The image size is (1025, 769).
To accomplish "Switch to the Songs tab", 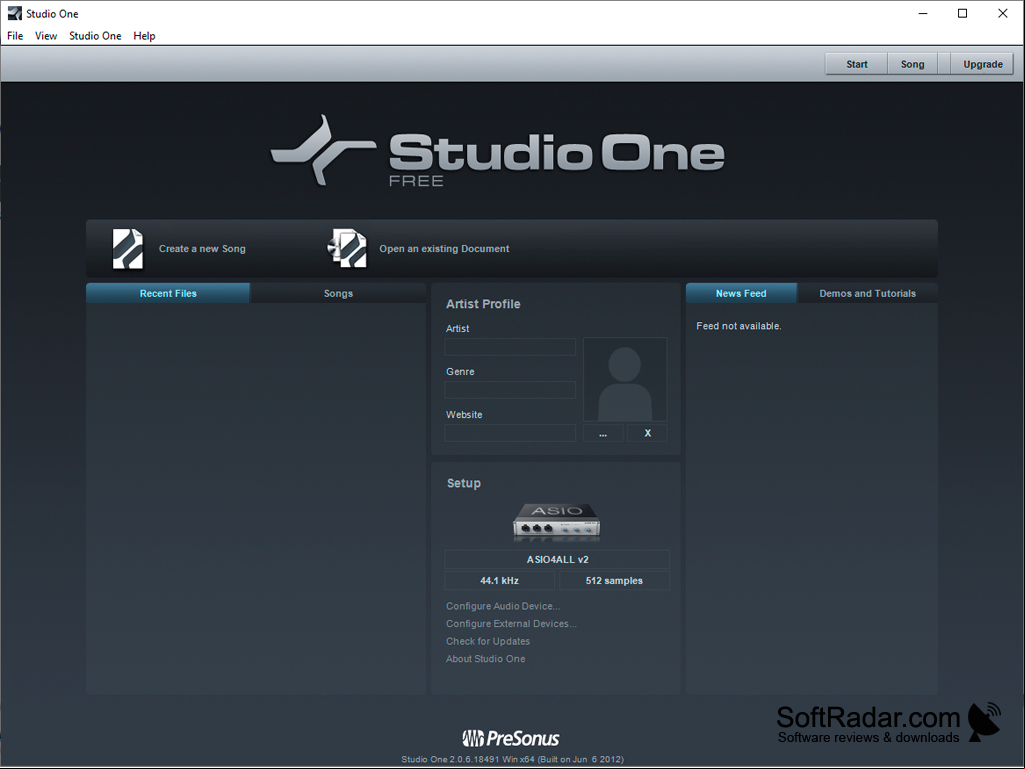I will pyautogui.click(x=338, y=294).
